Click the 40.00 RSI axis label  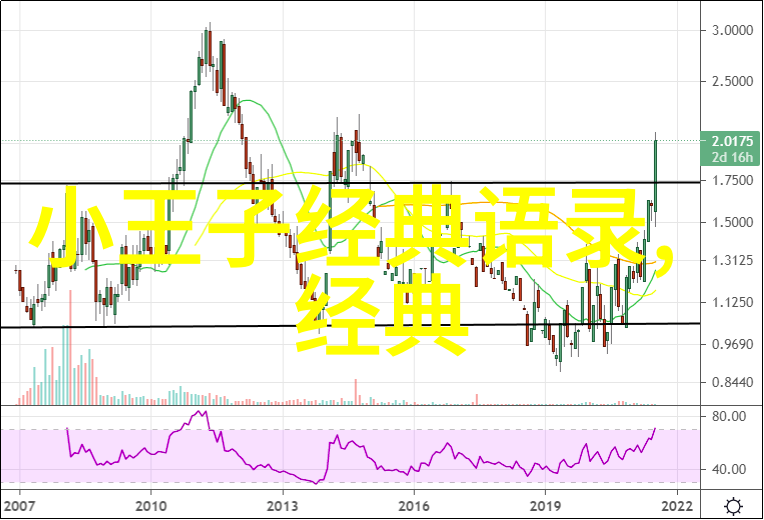pos(729,469)
